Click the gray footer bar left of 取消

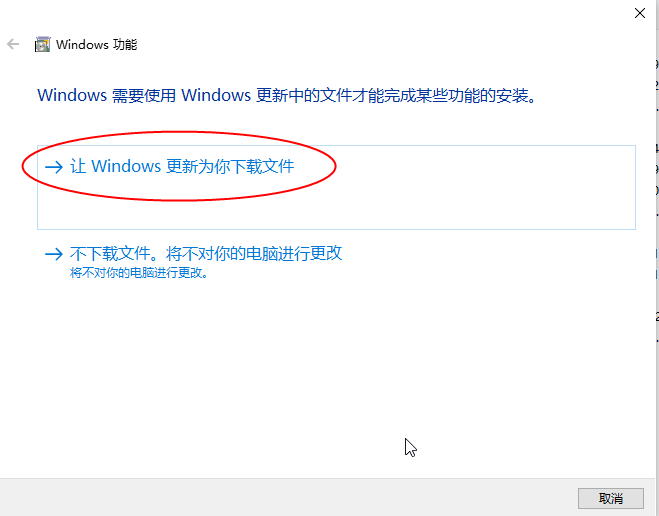[286, 498]
